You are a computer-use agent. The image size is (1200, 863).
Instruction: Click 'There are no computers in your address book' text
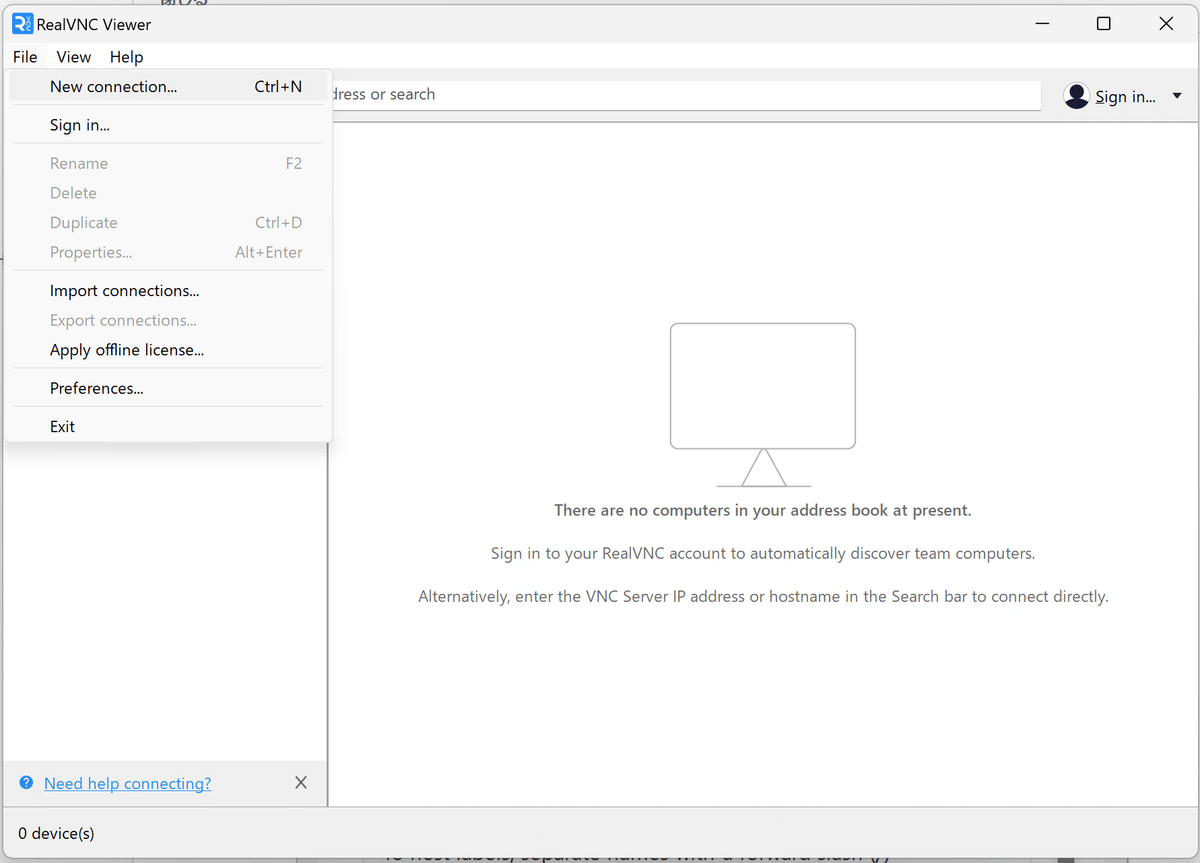pyautogui.click(x=763, y=510)
